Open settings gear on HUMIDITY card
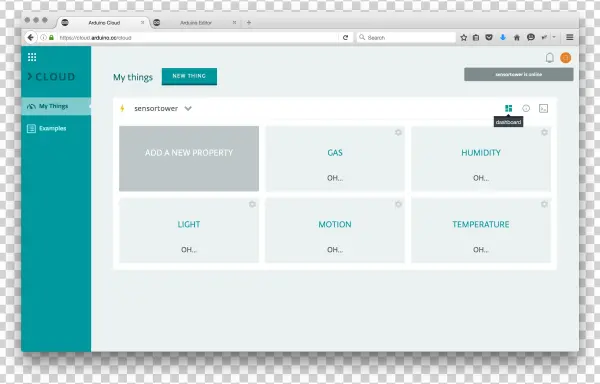600x384 pixels. tap(544, 132)
